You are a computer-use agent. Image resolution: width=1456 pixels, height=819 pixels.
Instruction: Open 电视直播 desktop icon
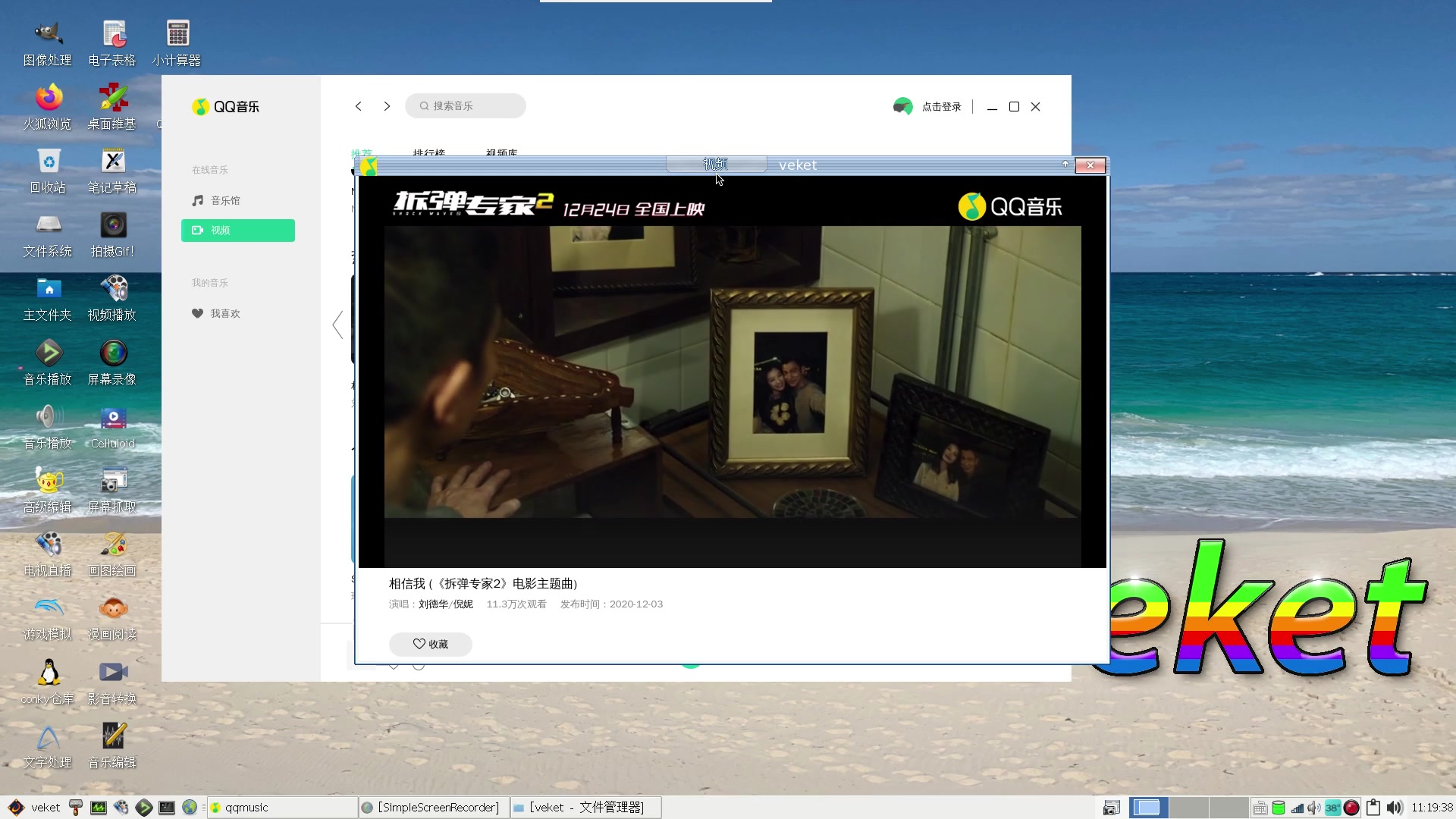tap(48, 554)
